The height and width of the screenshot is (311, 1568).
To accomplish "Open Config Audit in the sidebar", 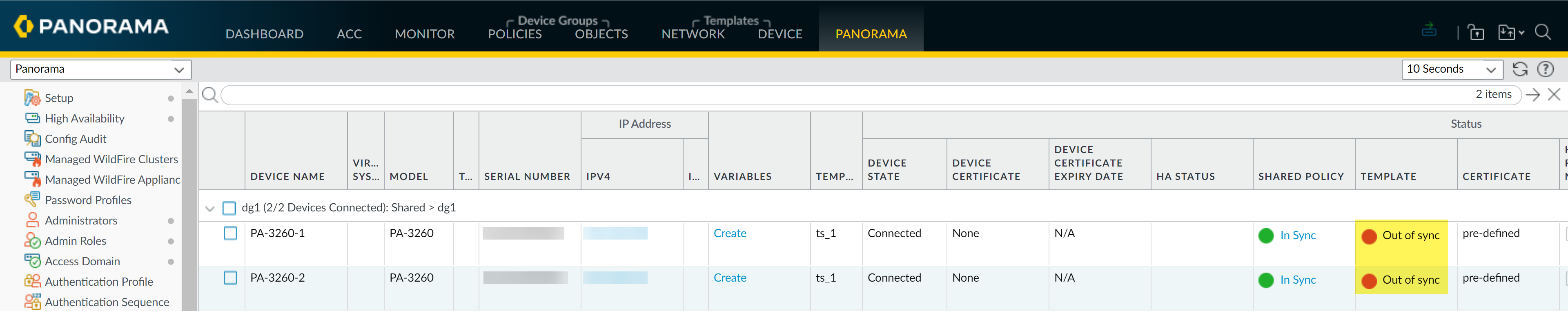I will 76,139.
